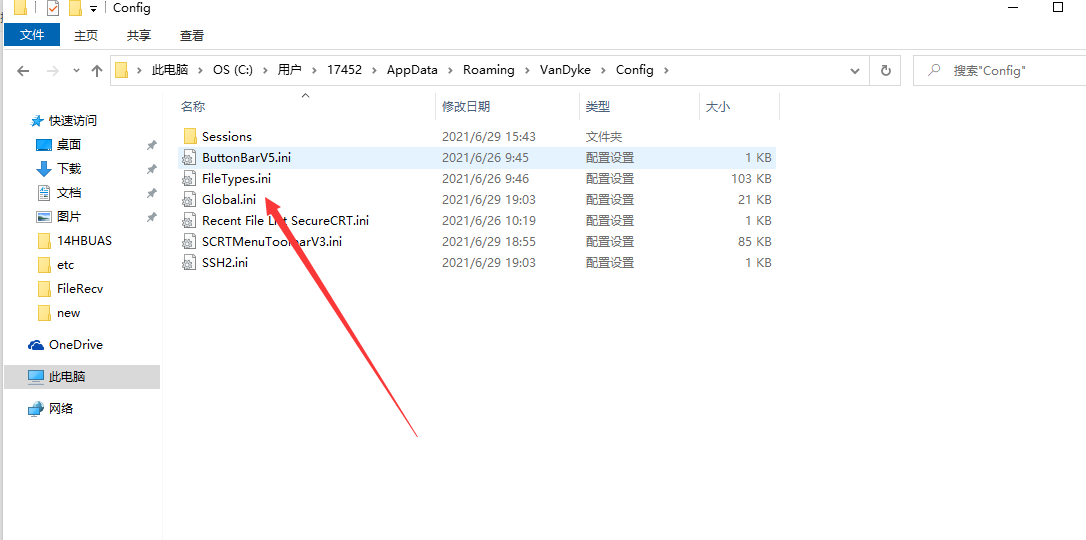The height and width of the screenshot is (540, 1086).
Task: Switch to the 主页 ribbon tab
Action: [87, 35]
